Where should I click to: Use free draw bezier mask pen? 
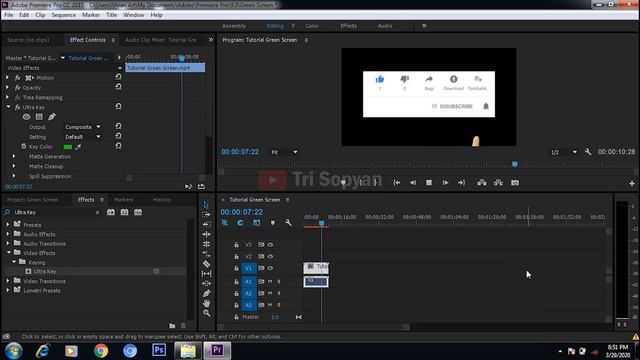coord(52,117)
